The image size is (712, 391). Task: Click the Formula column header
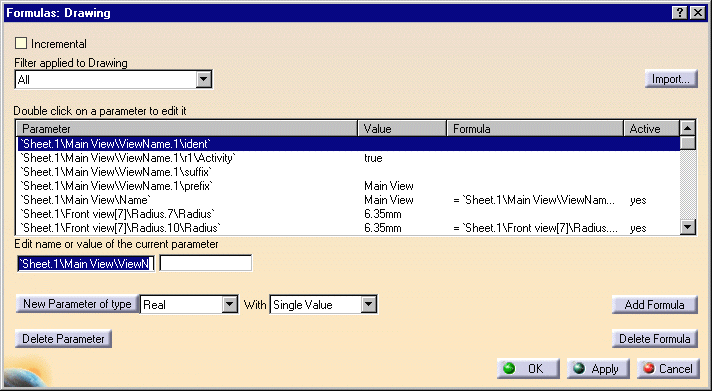coord(535,129)
